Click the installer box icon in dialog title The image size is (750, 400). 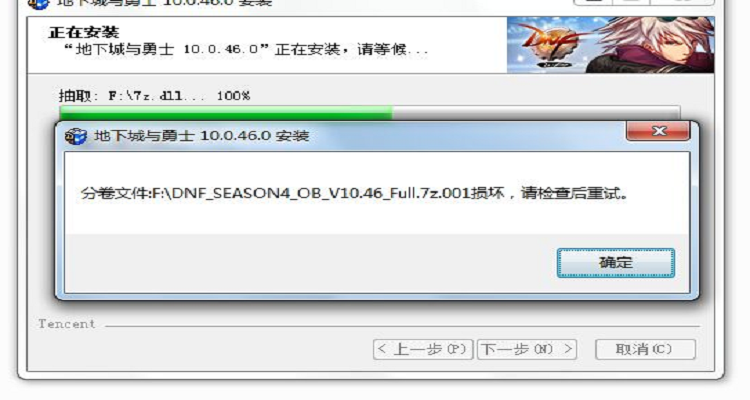pos(76,136)
